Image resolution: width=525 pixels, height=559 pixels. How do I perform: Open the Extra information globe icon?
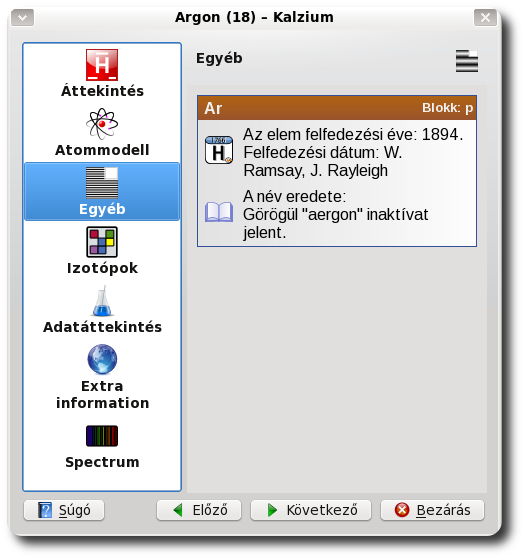(x=102, y=359)
